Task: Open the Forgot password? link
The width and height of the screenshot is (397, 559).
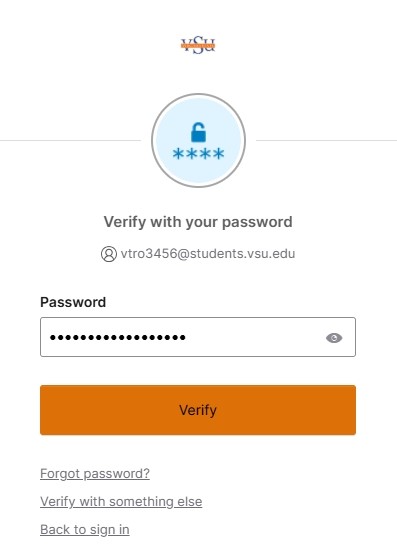Action: tap(95, 474)
